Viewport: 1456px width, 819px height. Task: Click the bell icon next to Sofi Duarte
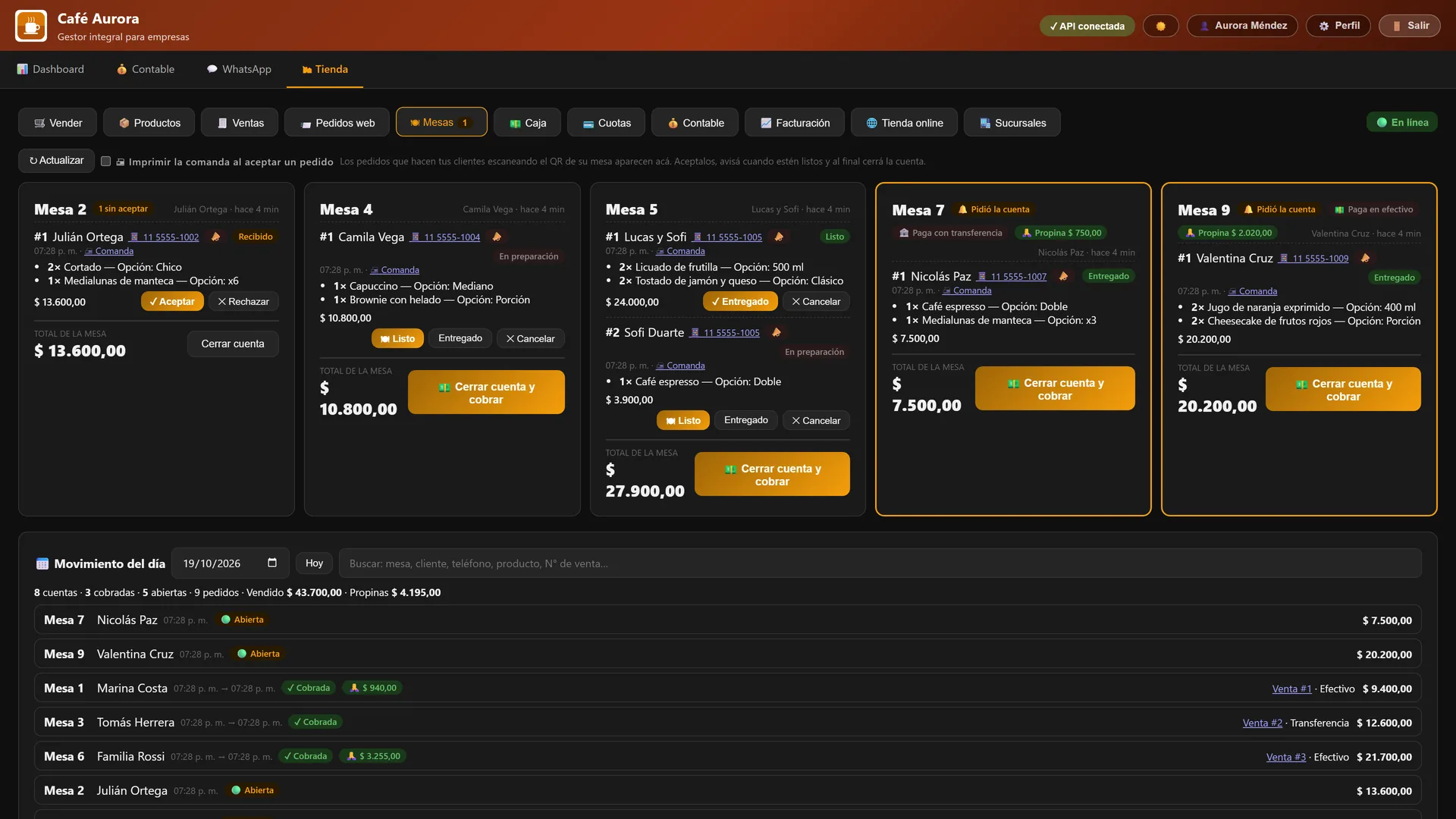(776, 332)
